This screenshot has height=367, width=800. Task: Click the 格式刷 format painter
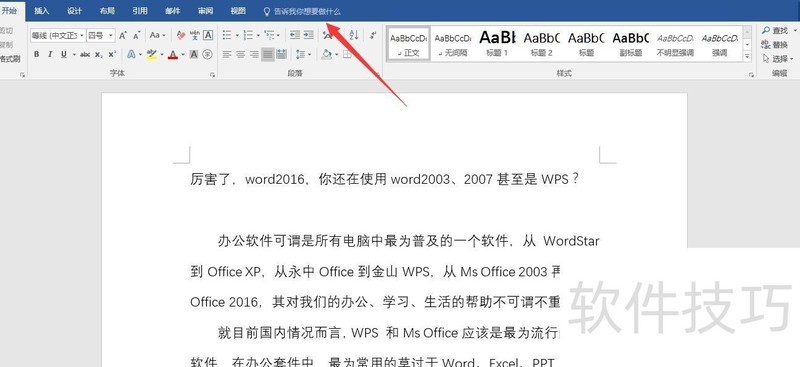10,59
